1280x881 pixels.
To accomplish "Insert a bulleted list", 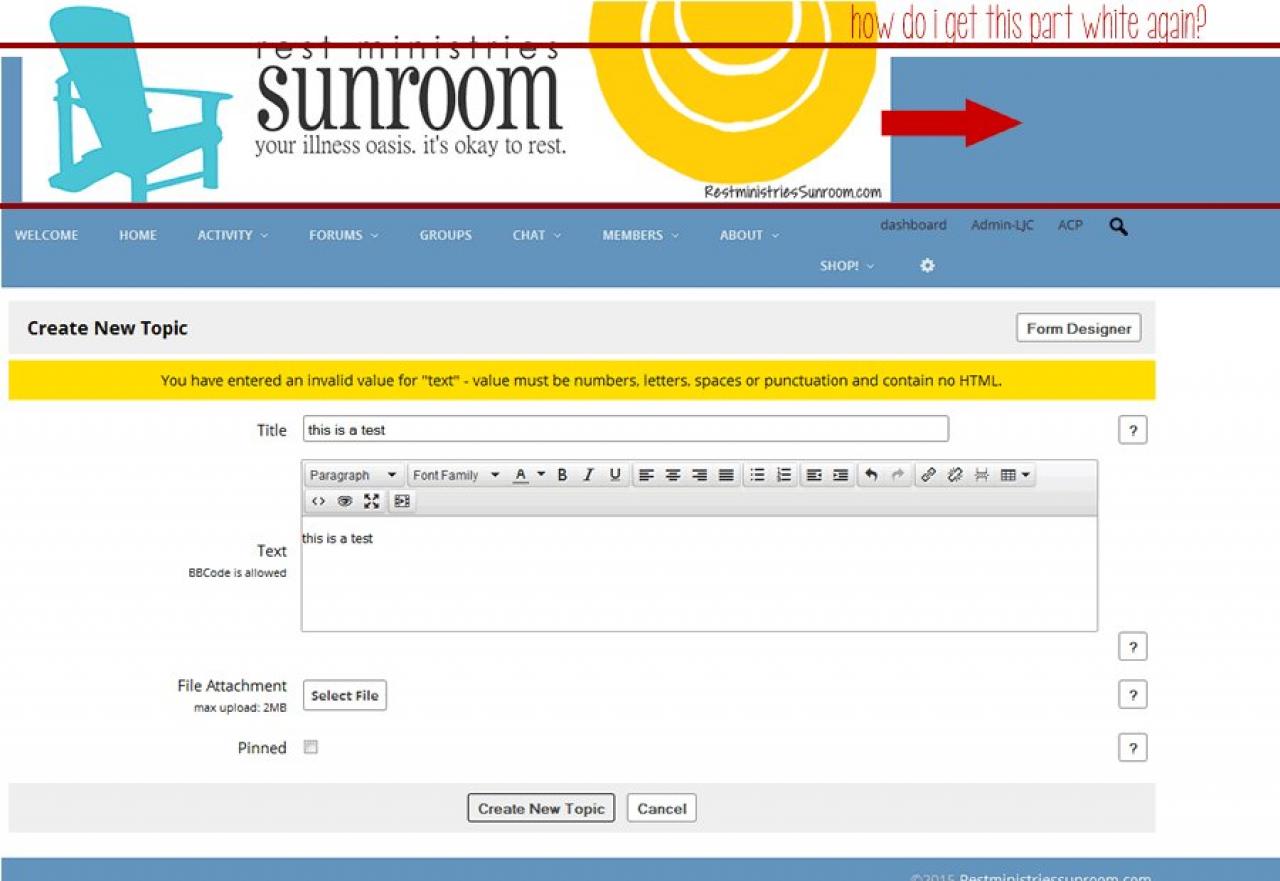I will (757, 475).
